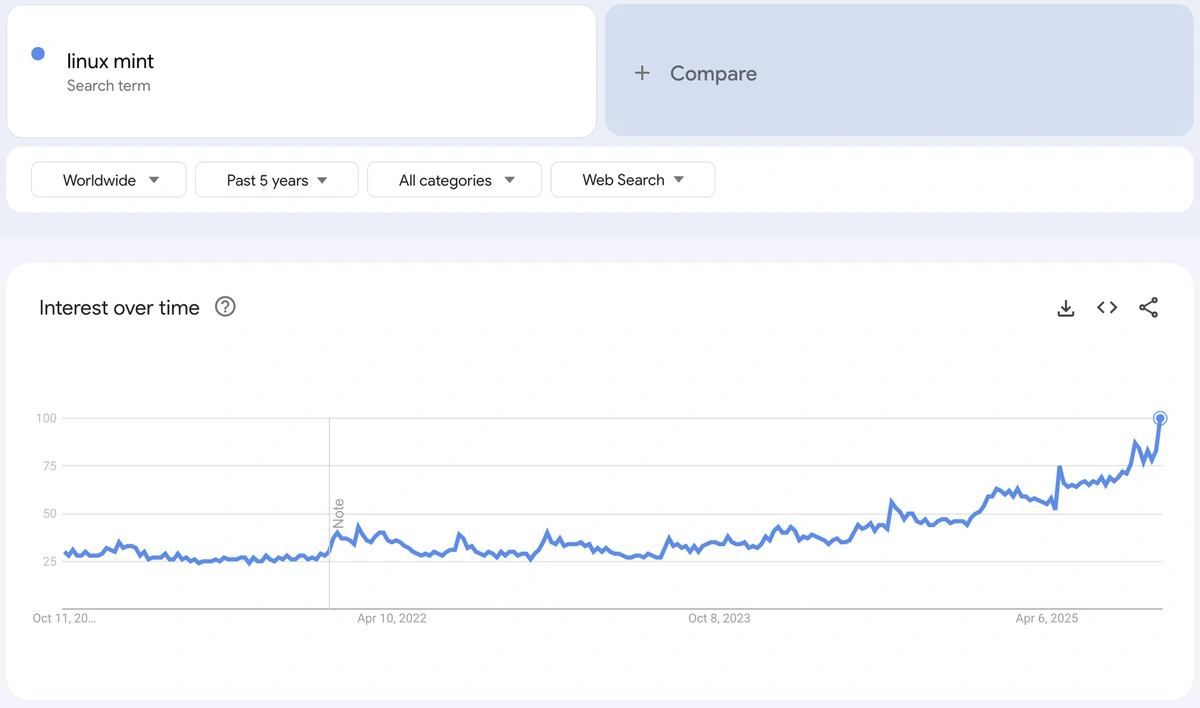Download the trends data as CSV
The height and width of the screenshot is (708, 1200).
coord(1065,308)
